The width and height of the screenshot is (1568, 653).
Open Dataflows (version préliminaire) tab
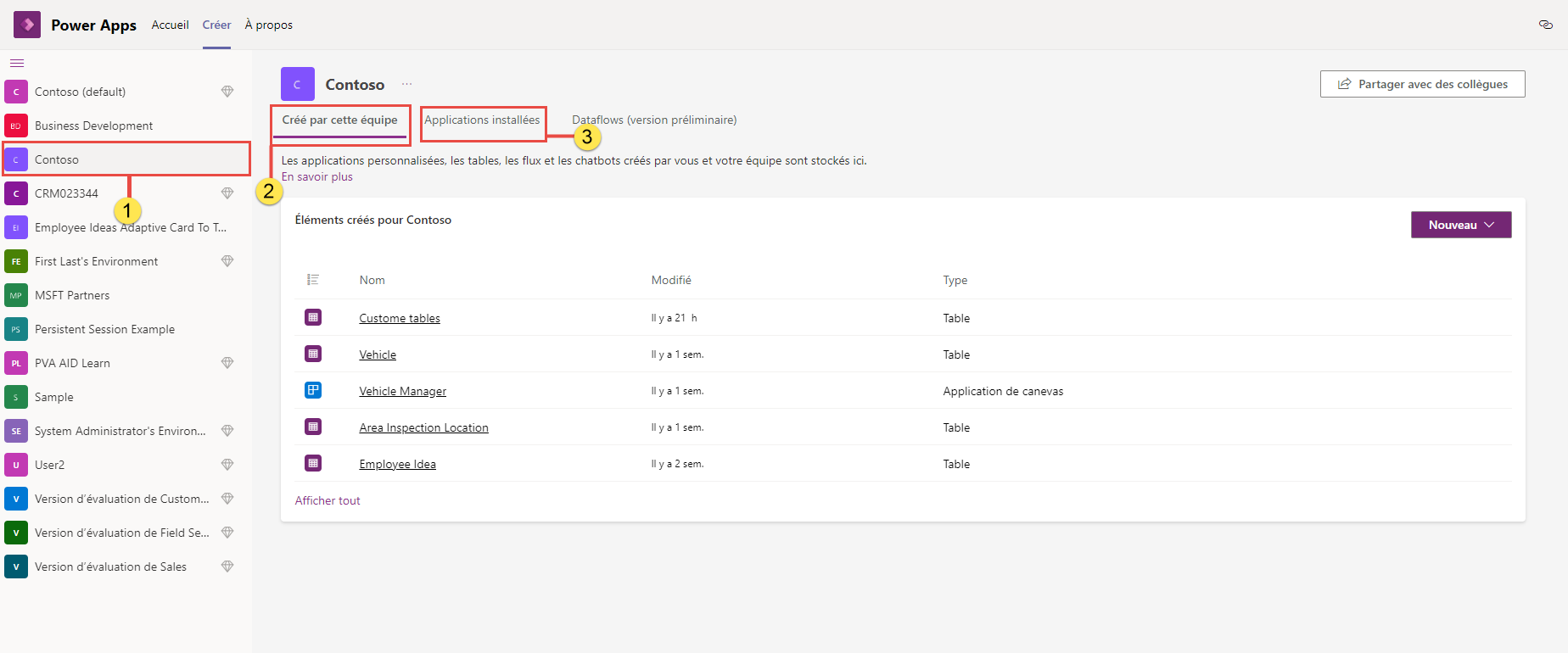[654, 120]
